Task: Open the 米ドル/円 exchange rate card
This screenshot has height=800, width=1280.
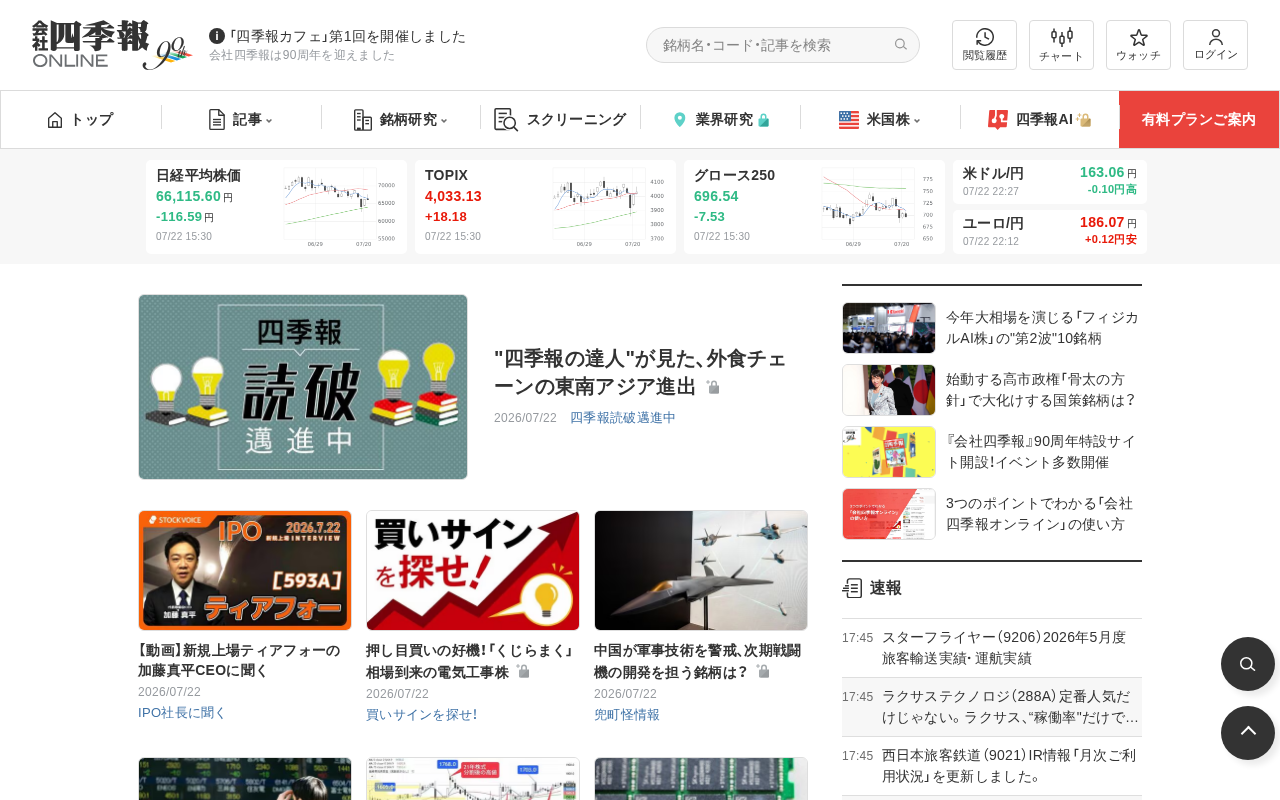Action: (1050, 182)
